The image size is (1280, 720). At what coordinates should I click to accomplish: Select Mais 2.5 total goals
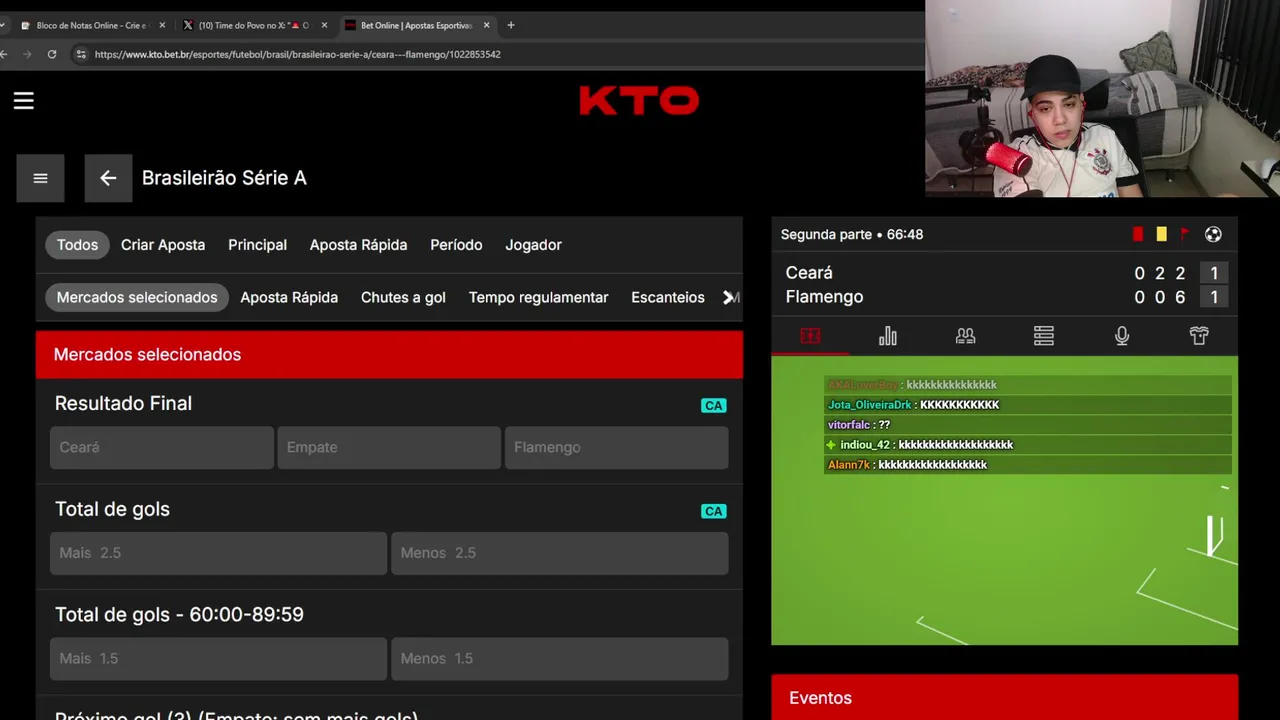218,553
